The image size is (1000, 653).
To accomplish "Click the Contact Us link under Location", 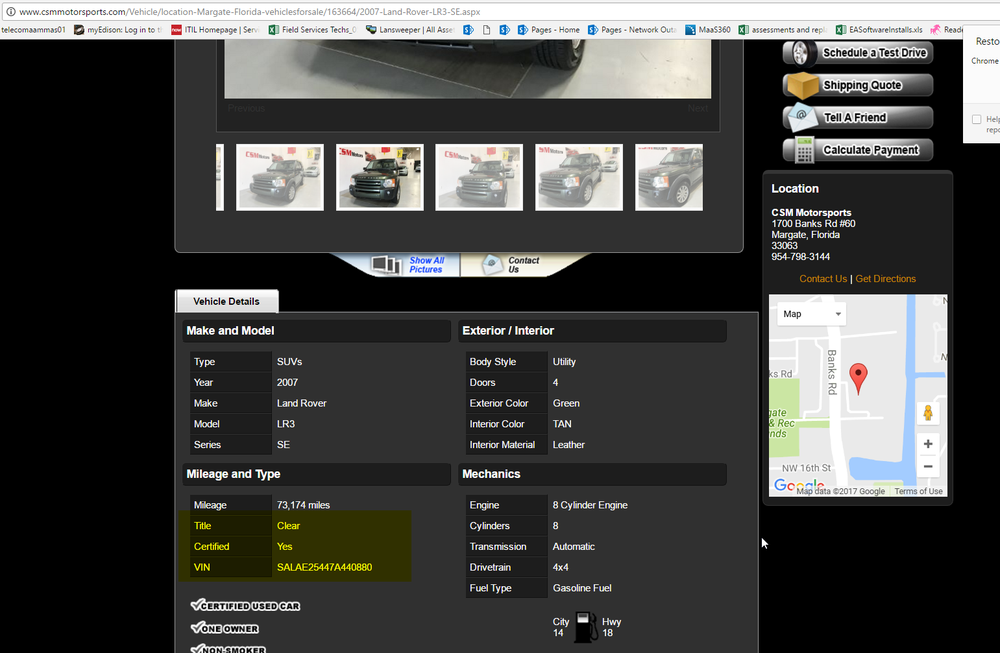I will (x=822, y=279).
